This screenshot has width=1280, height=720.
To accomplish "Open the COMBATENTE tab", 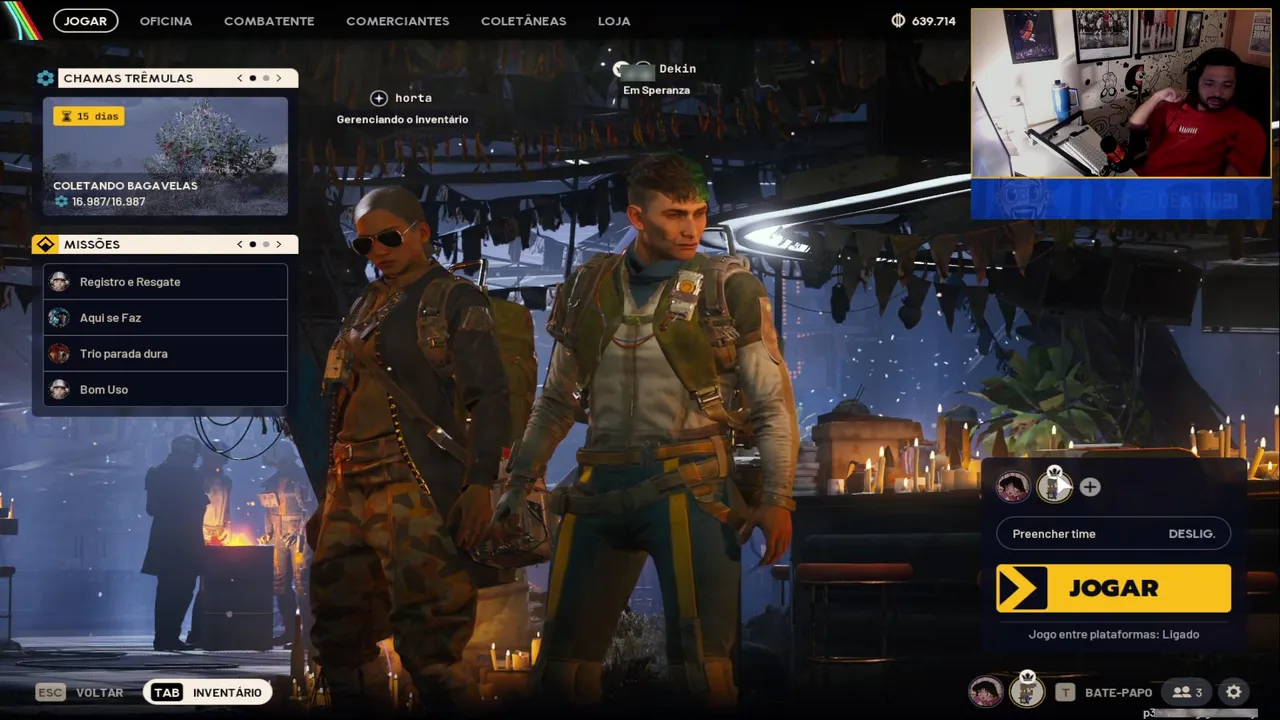I will coord(269,20).
